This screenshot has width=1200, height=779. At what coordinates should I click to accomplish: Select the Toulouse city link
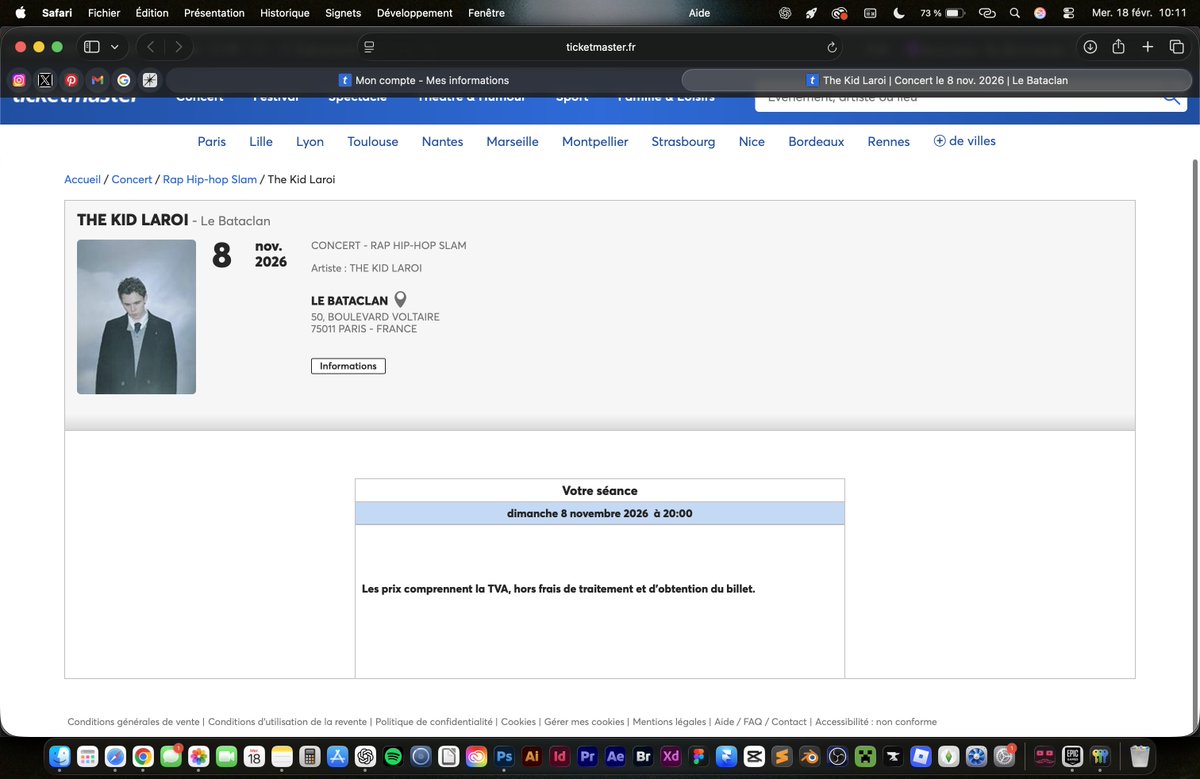coord(373,142)
